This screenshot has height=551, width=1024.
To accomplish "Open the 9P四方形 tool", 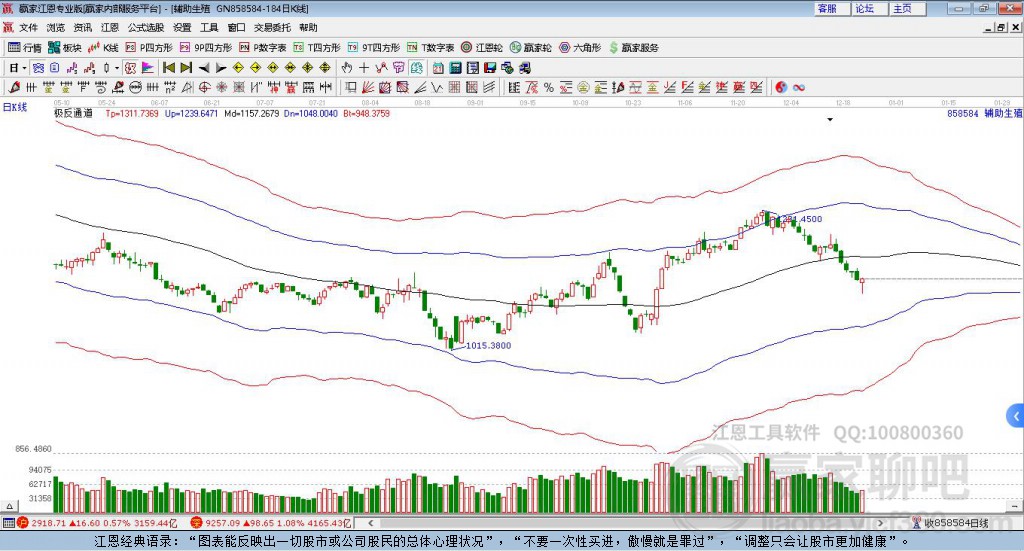I will click(206, 48).
